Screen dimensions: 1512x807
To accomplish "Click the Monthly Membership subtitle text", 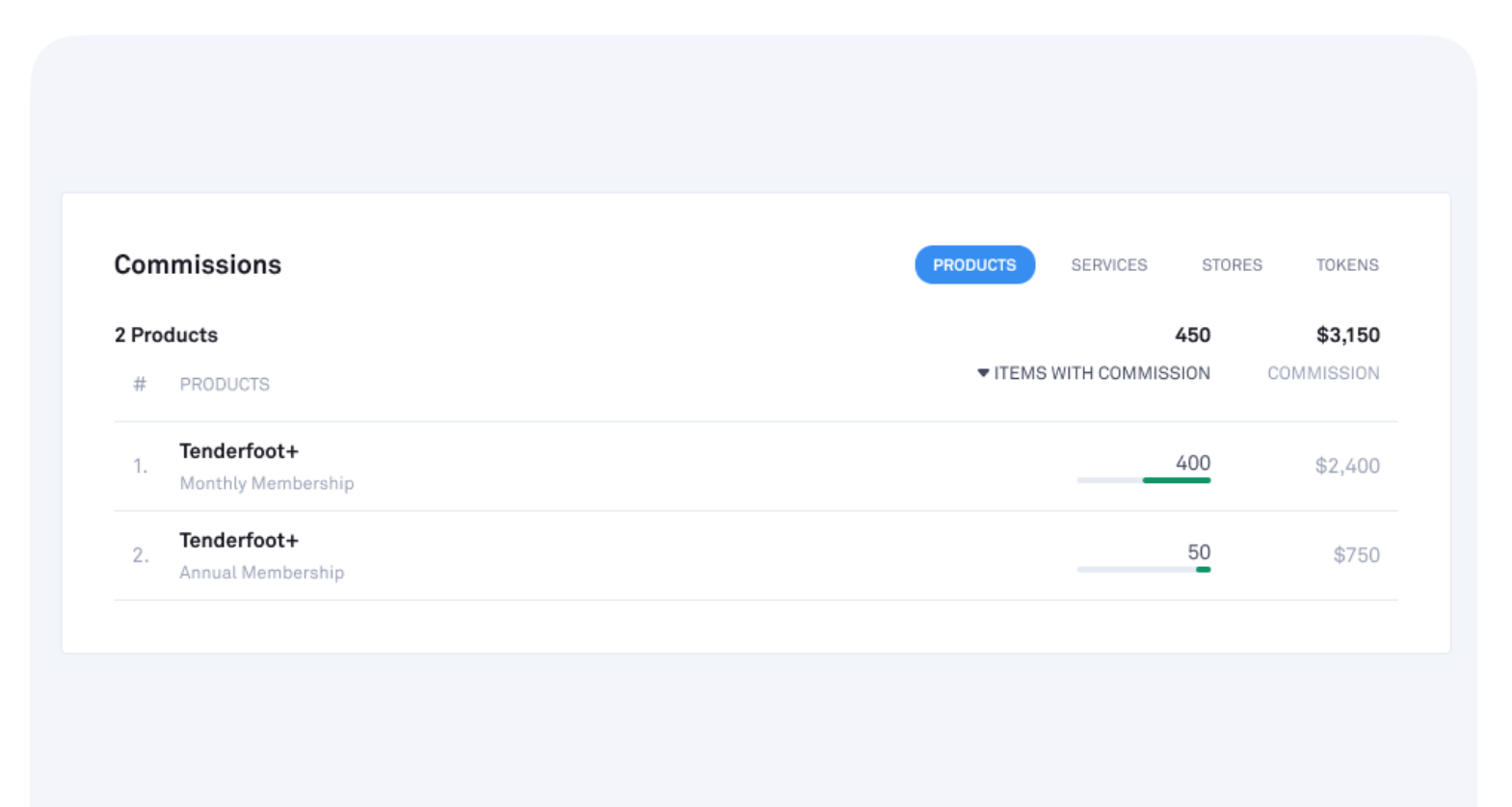I will 266,484.
